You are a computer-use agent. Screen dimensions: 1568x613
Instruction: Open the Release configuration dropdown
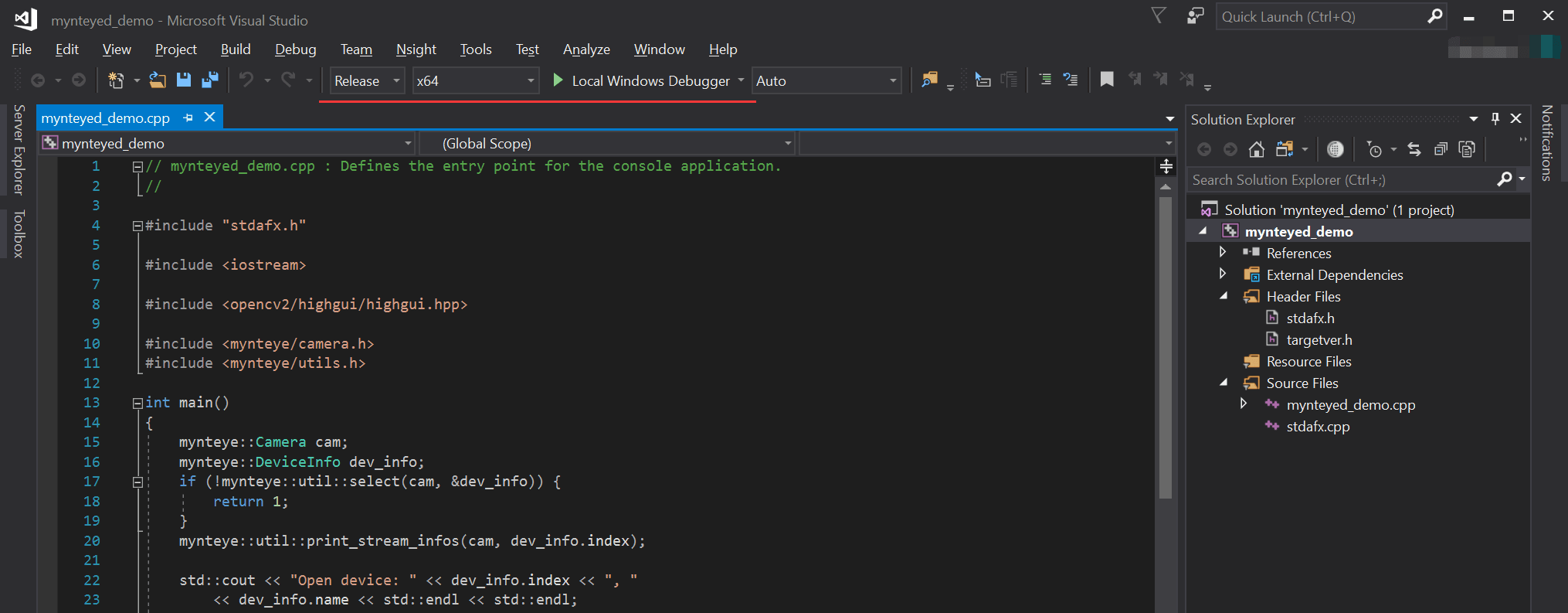[x=368, y=80]
